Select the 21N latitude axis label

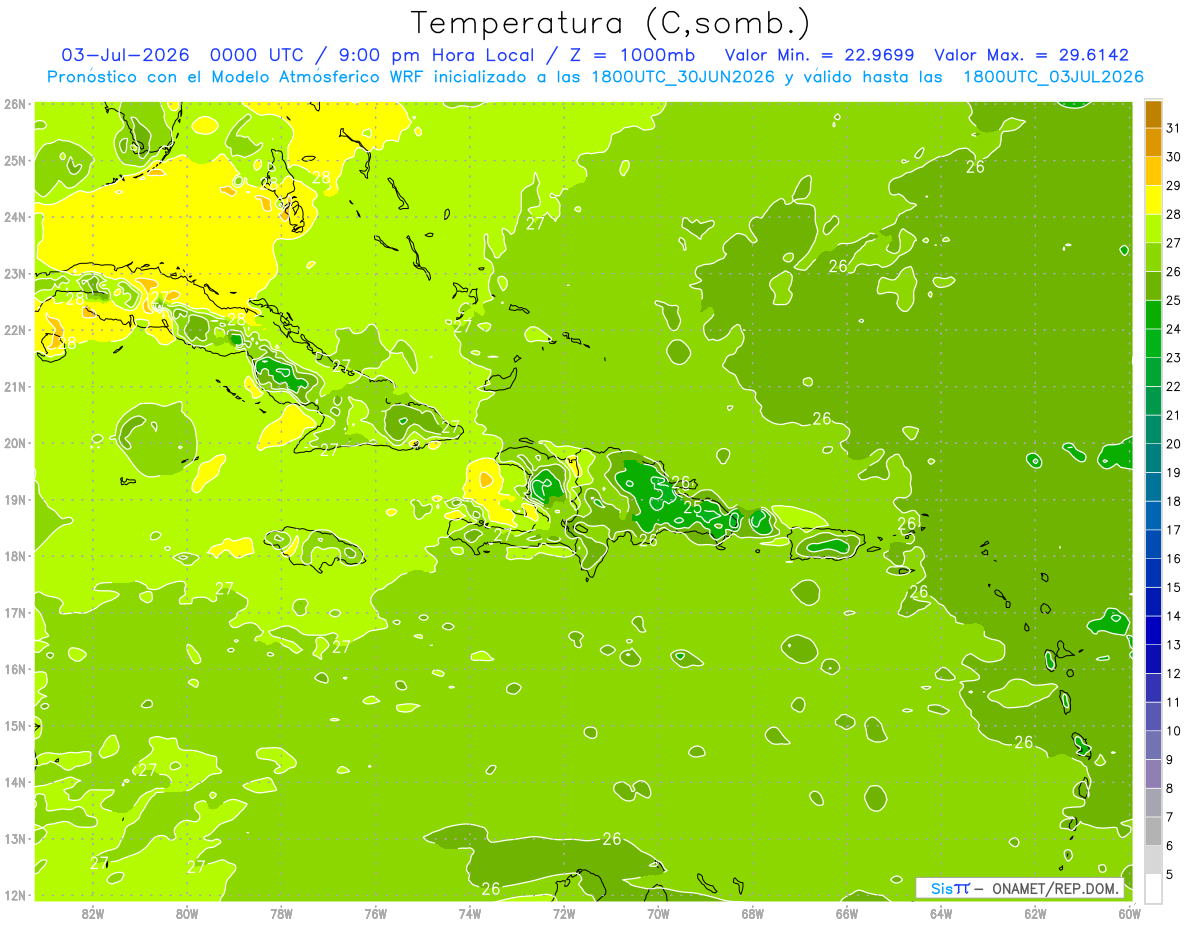15,386
